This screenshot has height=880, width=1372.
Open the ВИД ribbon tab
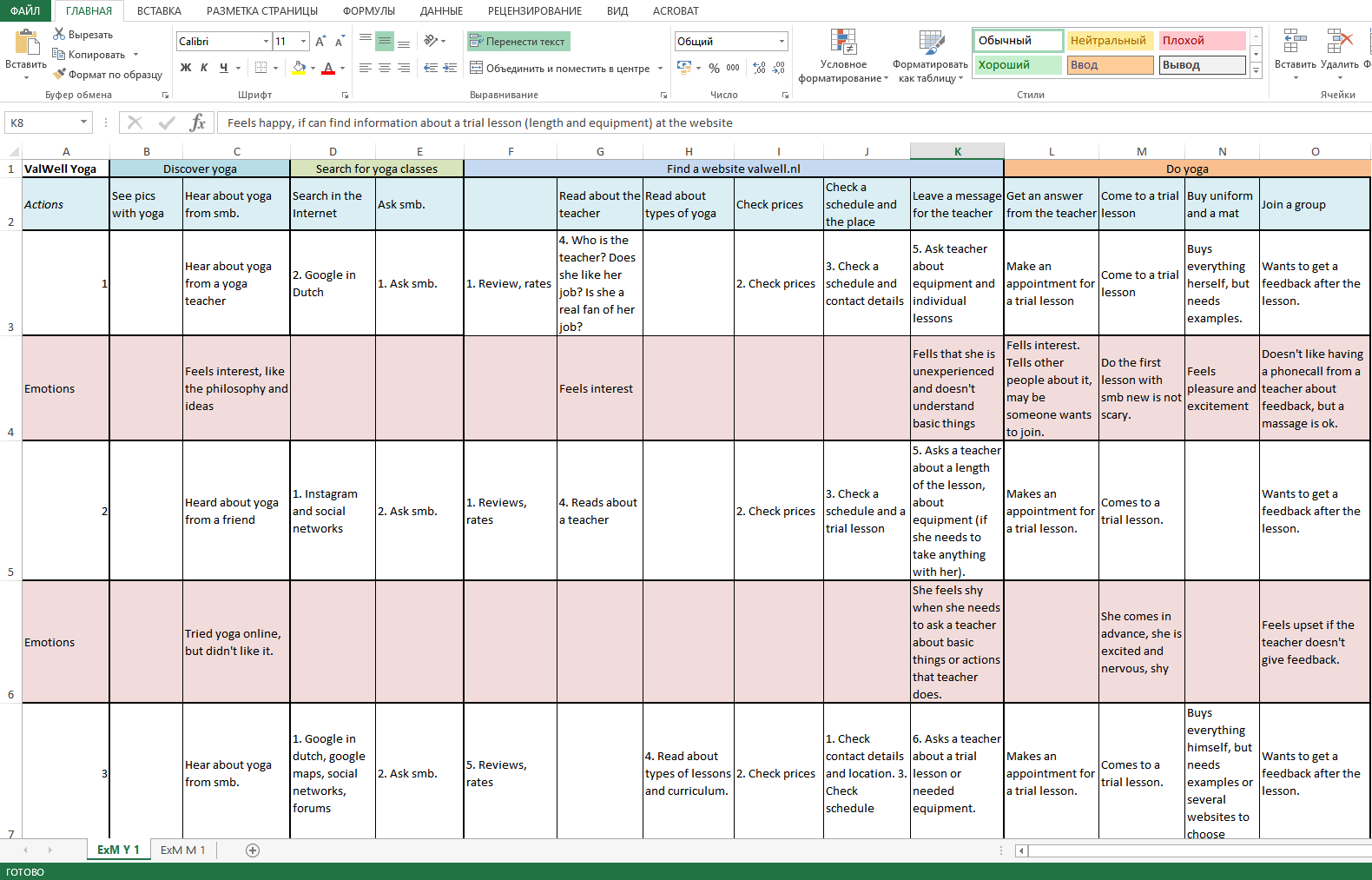coord(617,10)
